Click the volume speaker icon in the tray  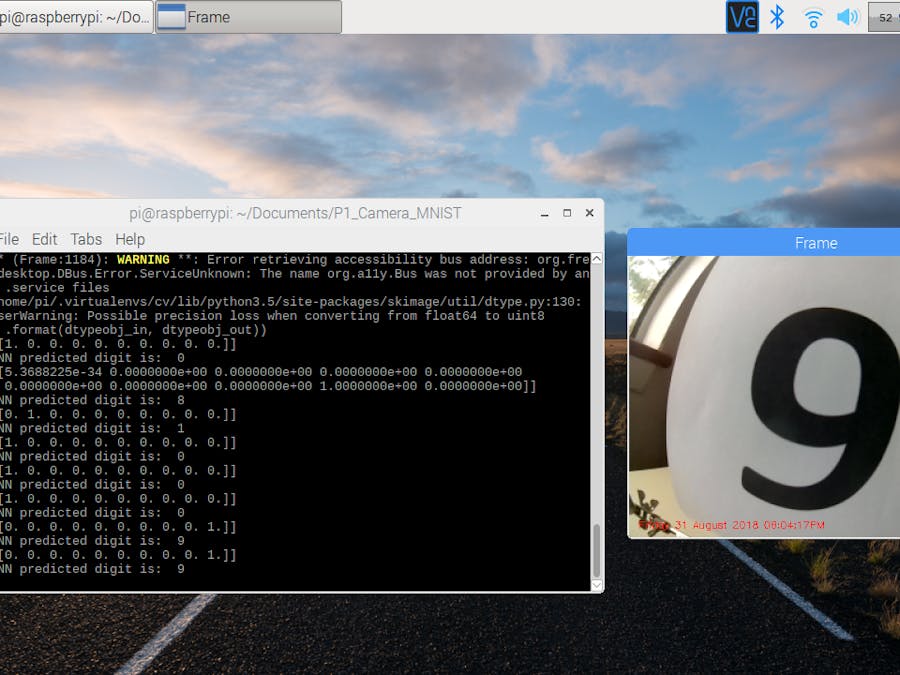[846, 16]
